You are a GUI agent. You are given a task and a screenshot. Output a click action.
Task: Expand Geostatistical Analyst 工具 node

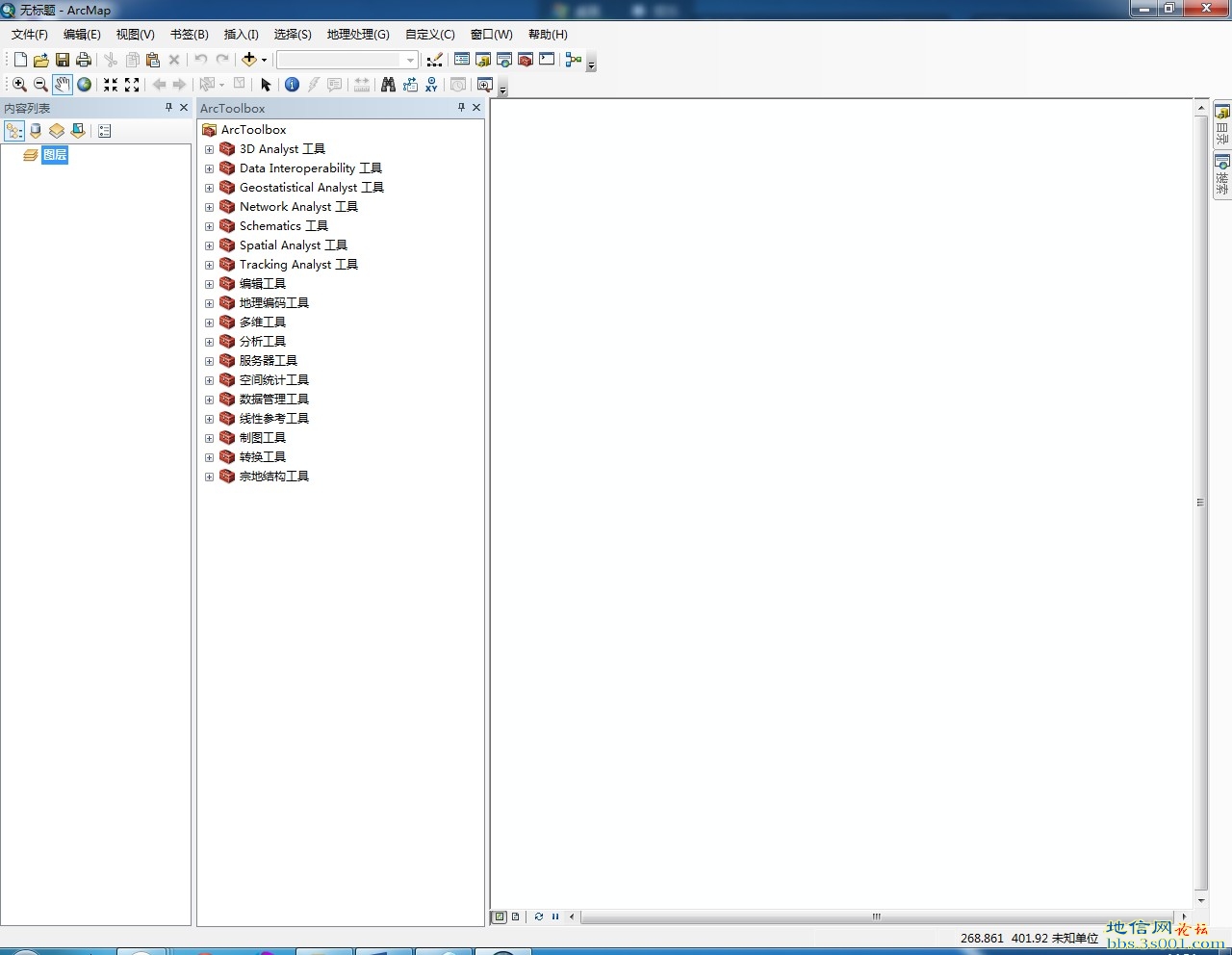coord(209,188)
